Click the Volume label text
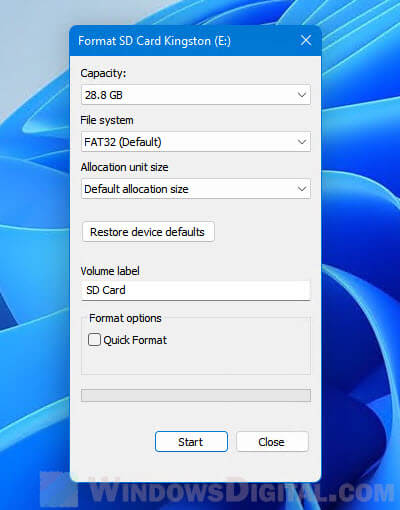 [x=110, y=271]
